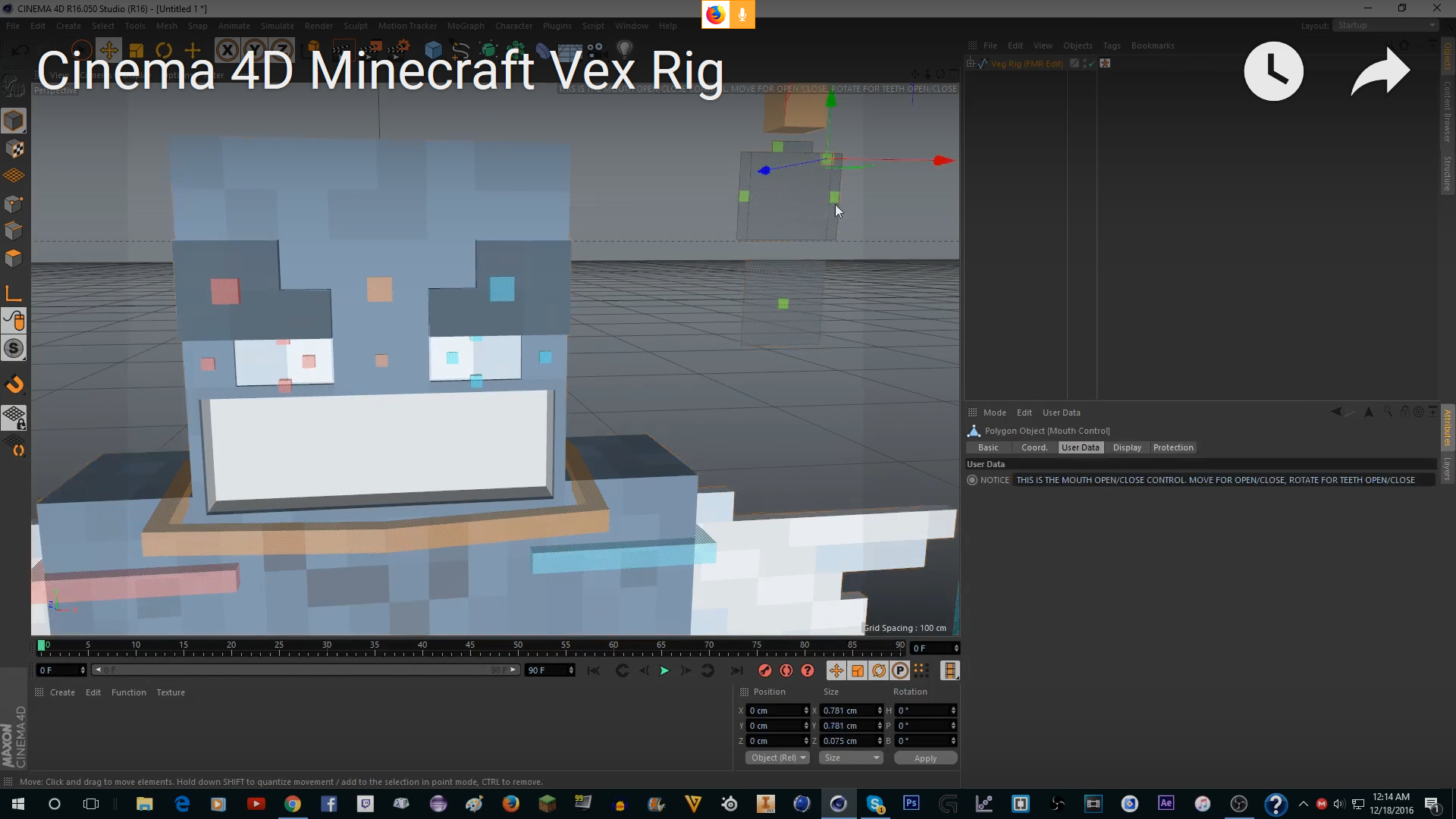Open Bookmarks menu in Object Manager

tap(1153, 45)
